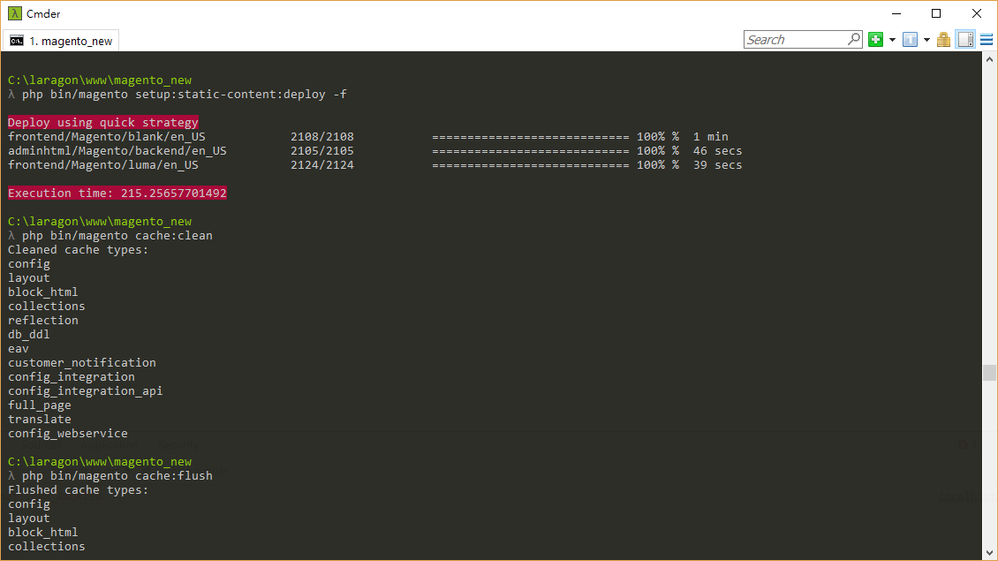This screenshot has width=998, height=561.
Task: Switch to the 1. magento_new tab
Action: 70,40
